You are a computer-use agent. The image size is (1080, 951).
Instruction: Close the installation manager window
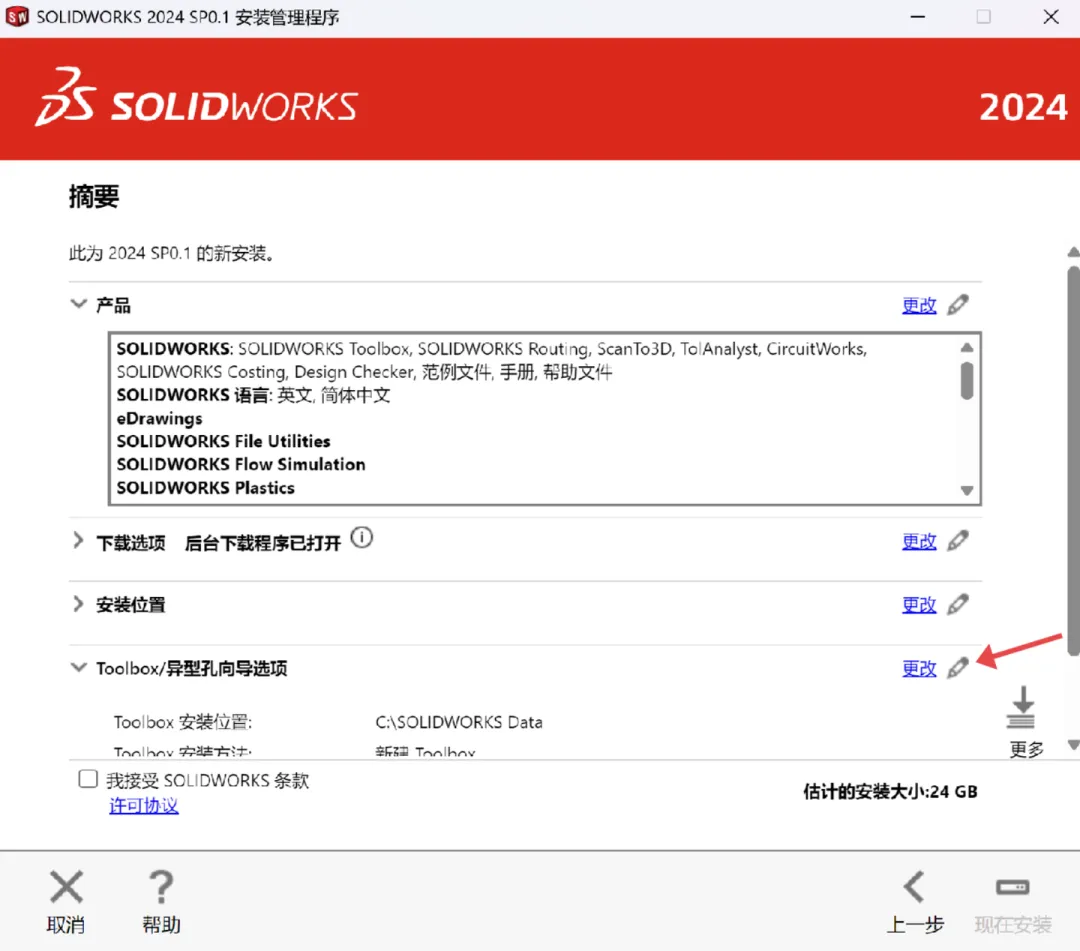coord(1050,17)
